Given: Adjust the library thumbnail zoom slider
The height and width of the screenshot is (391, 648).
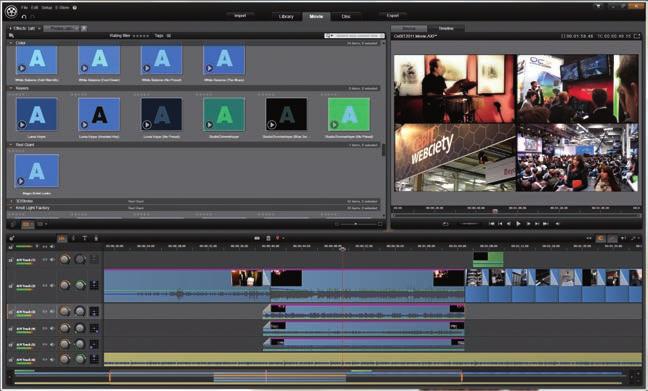Looking at the screenshot, I should 355,224.
